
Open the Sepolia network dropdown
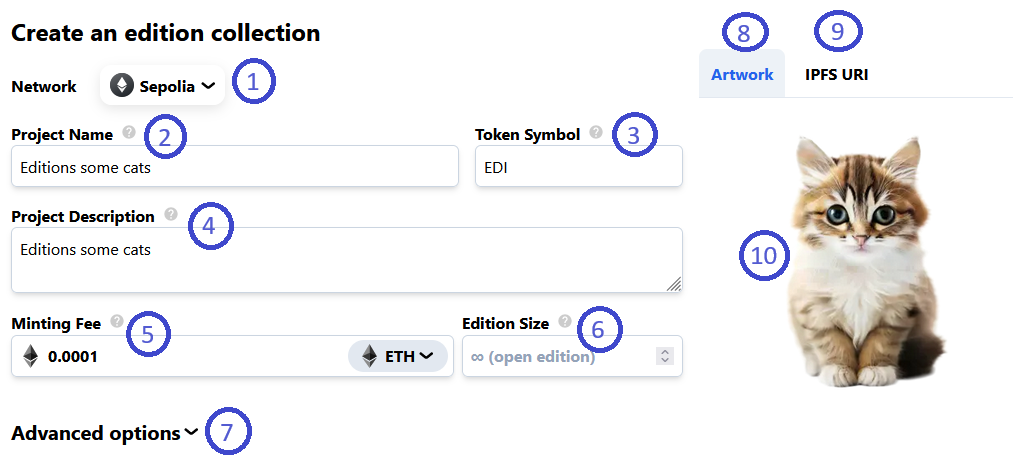(x=163, y=86)
